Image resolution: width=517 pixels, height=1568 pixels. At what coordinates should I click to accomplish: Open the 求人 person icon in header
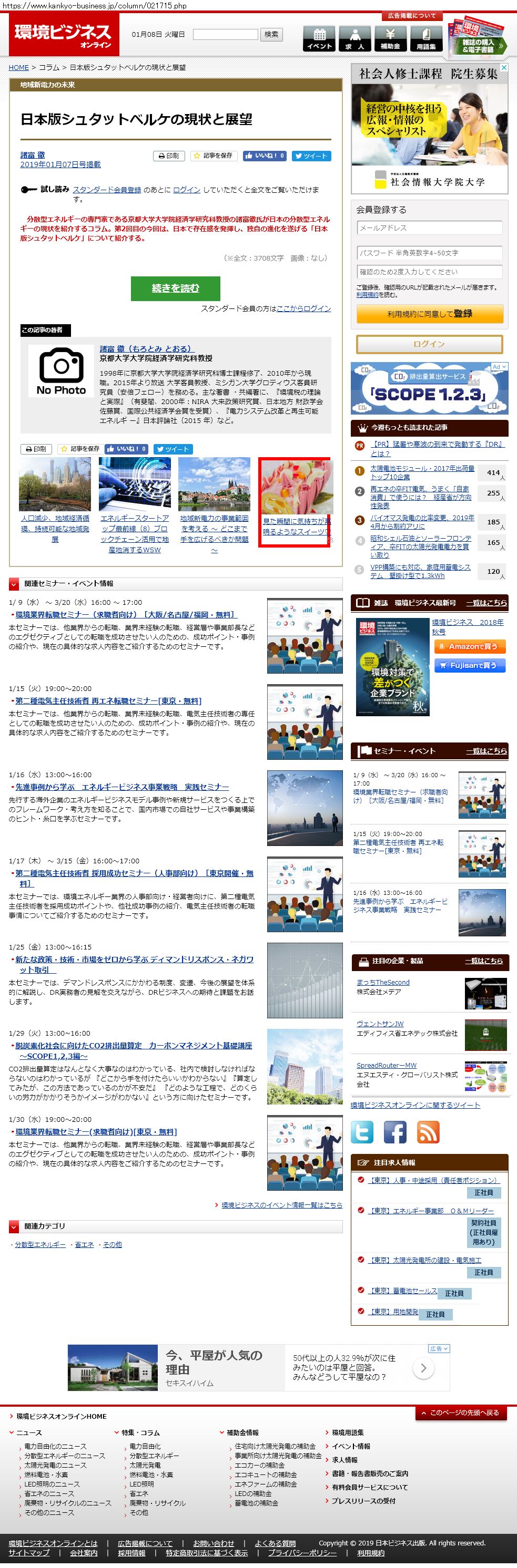pos(354,38)
